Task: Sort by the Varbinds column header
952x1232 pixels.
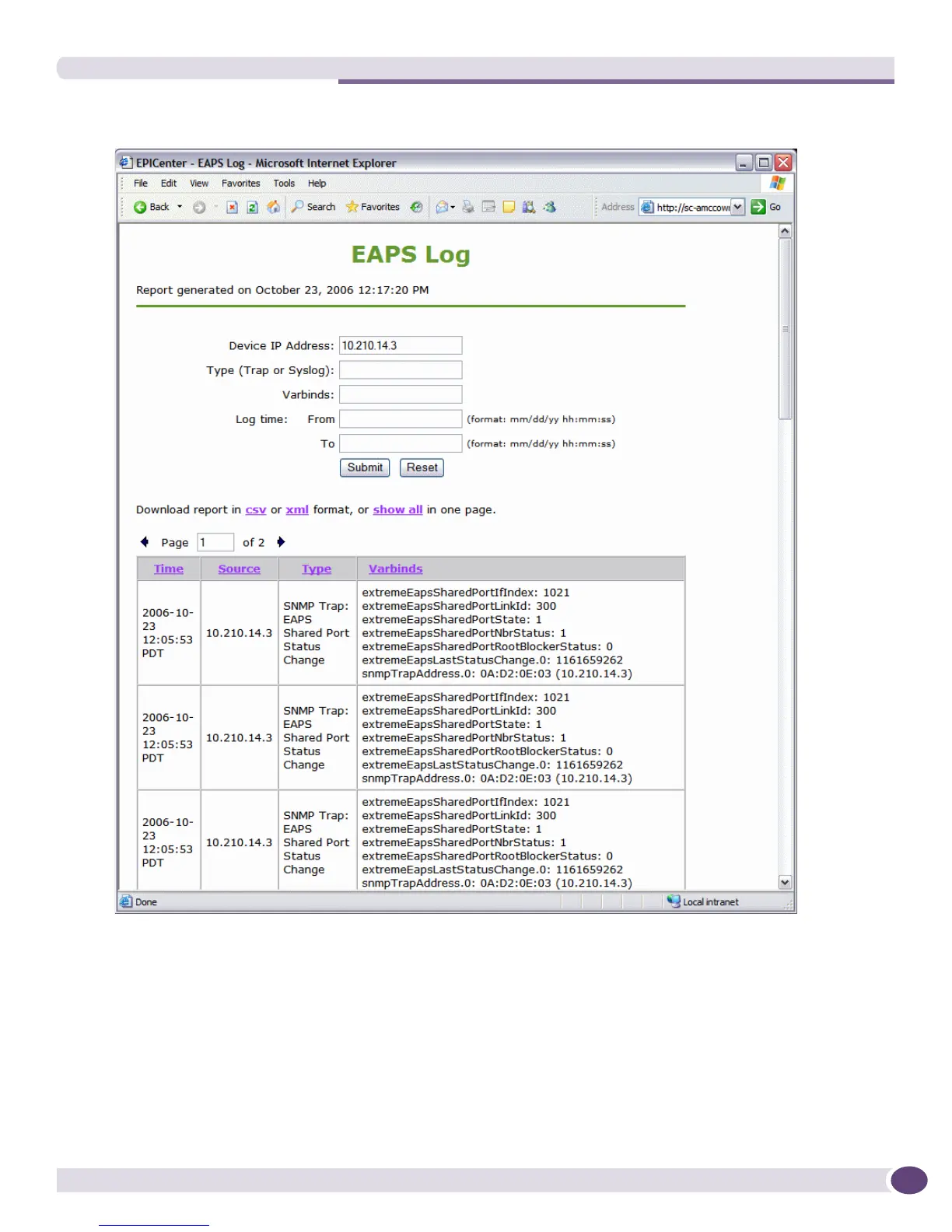Action: point(396,569)
